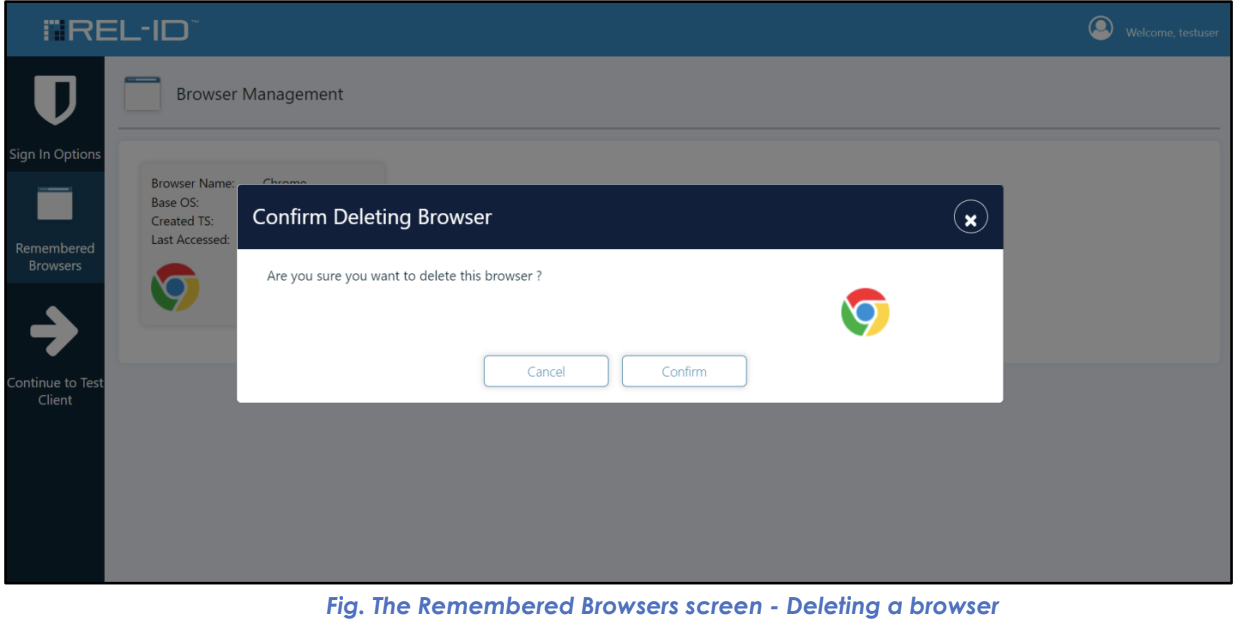Click the Welcome, testuser text
Image resolution: width=1252 pixels, height=636 pixels.
1172,32
